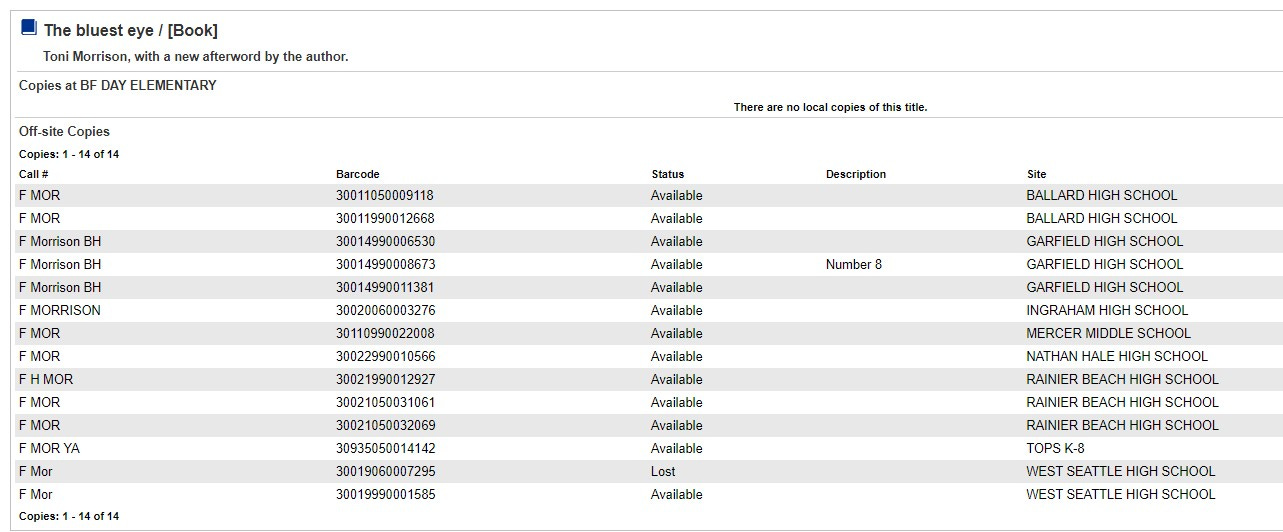Click 'F MORRISON' call number
Image resolution: width=1283 pixels, height=532 pixels.
coord(60,311)
